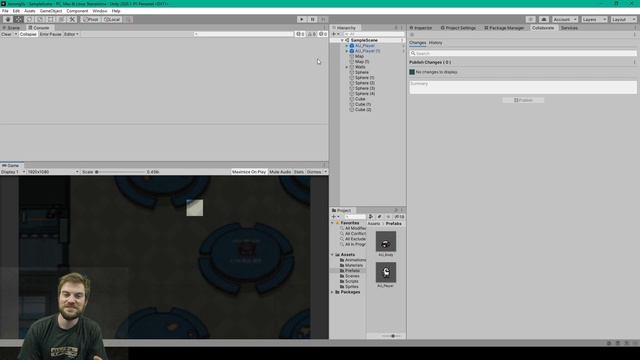The image size is (640, 360).
Task: Toggle console warning message count filter
Action: point(311,34)
